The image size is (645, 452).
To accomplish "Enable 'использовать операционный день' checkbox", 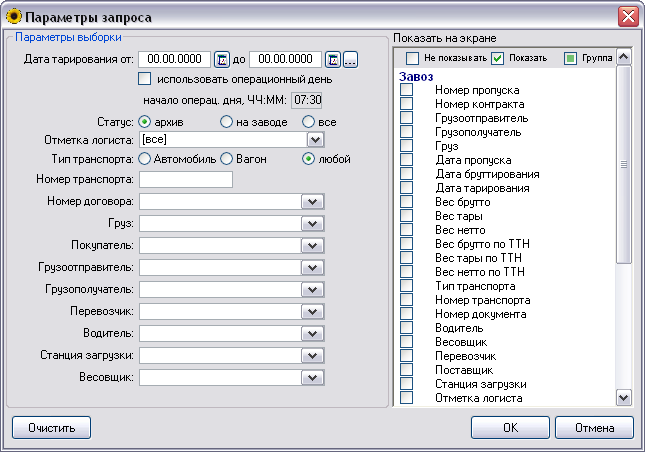I will click(x=144, y=79).
